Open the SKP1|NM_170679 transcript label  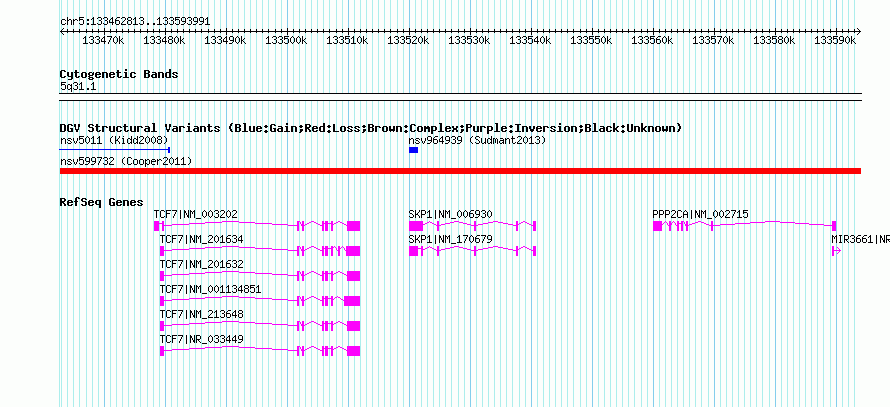(x=451, y=240)
